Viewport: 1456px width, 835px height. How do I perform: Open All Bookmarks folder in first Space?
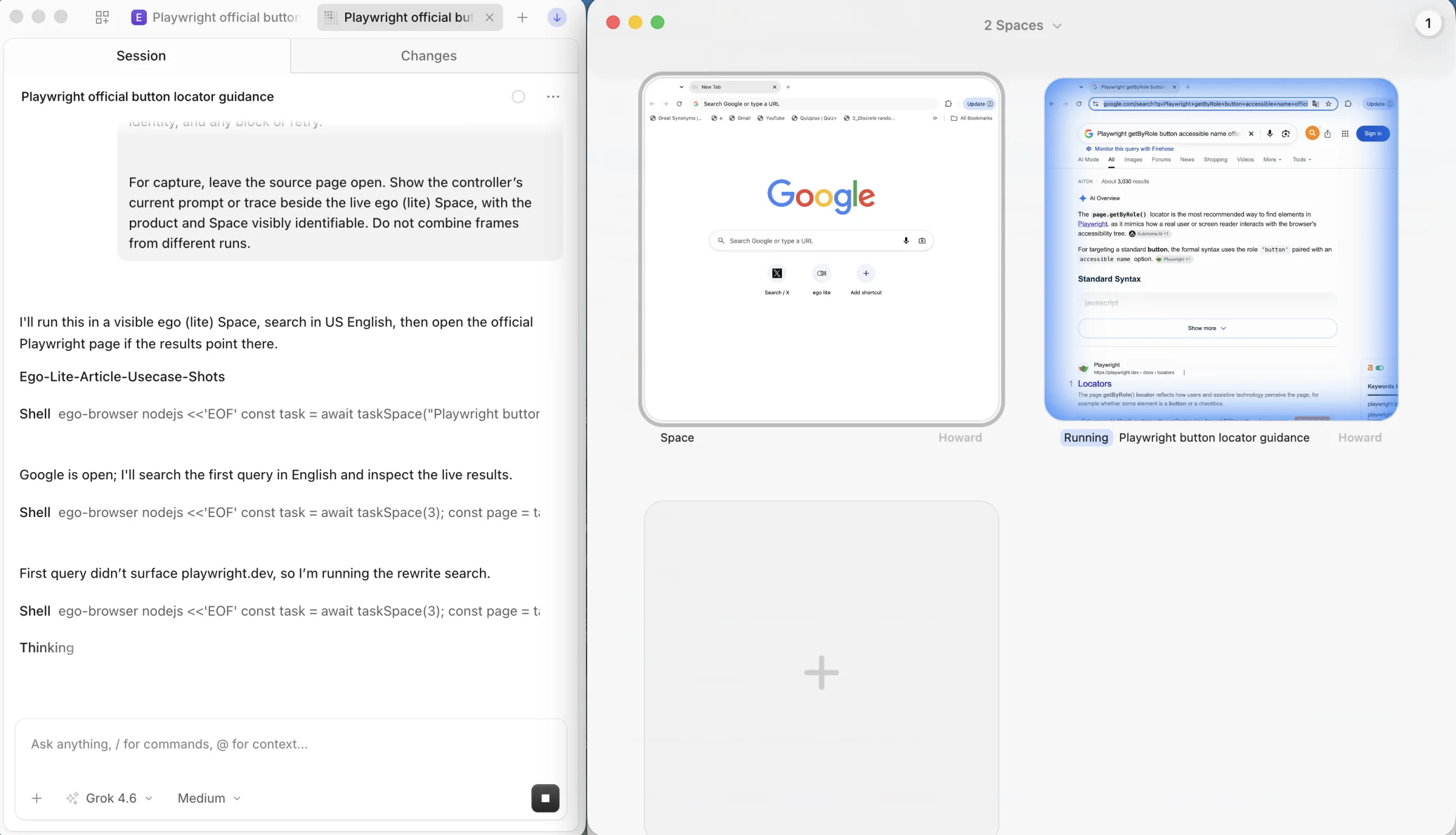coord(972,118)
